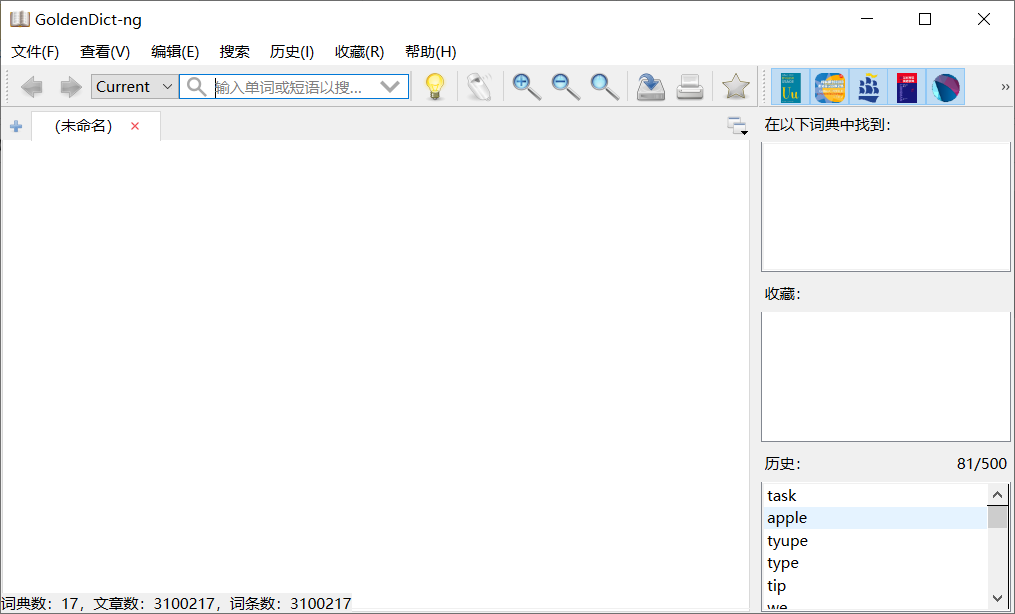1015x614 pixels.
Task: Open the tab list dropdown button
Action: [737, 126]
